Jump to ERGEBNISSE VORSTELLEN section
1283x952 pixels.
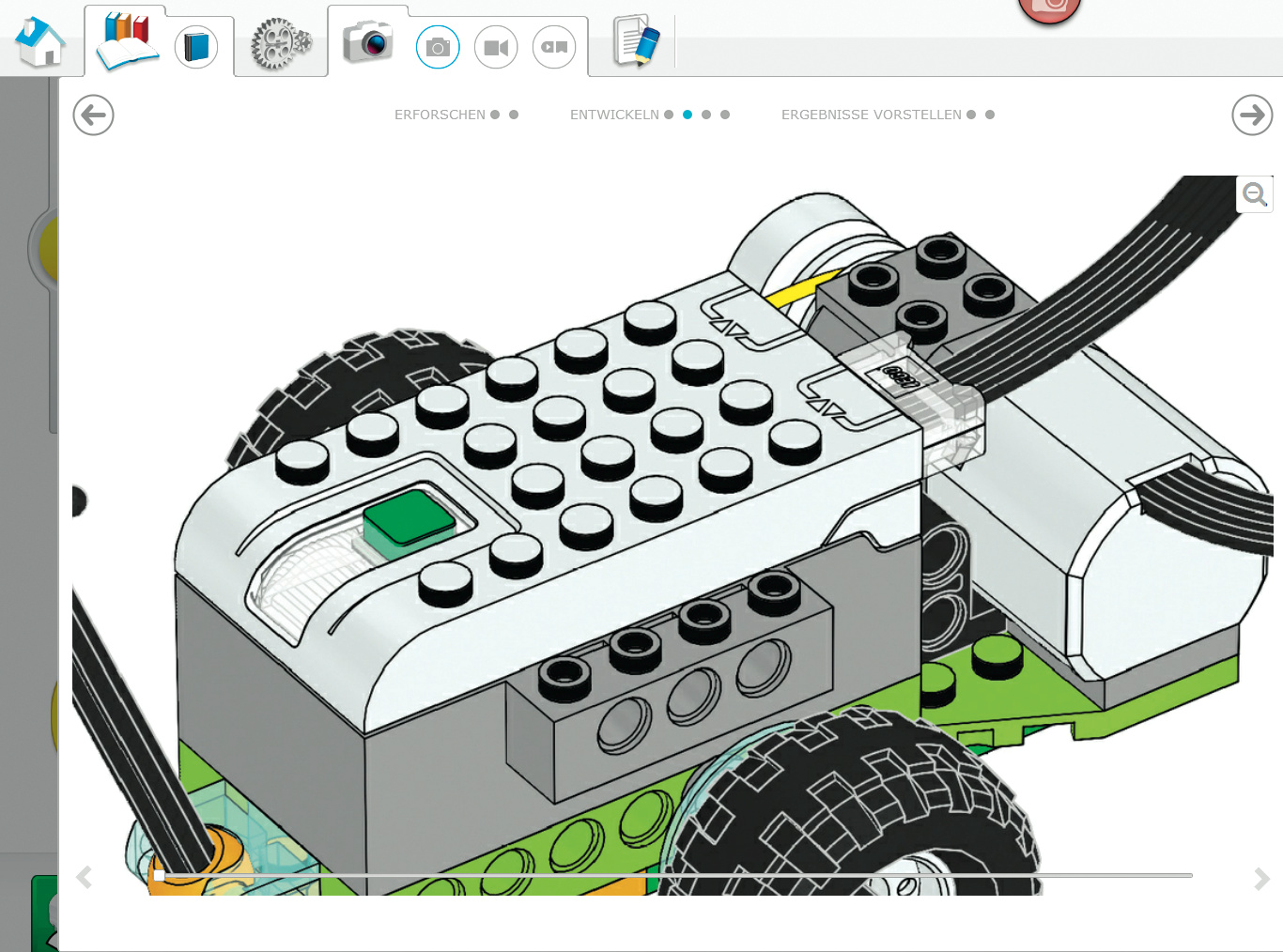pyautogui.click(x=871, y=115)
